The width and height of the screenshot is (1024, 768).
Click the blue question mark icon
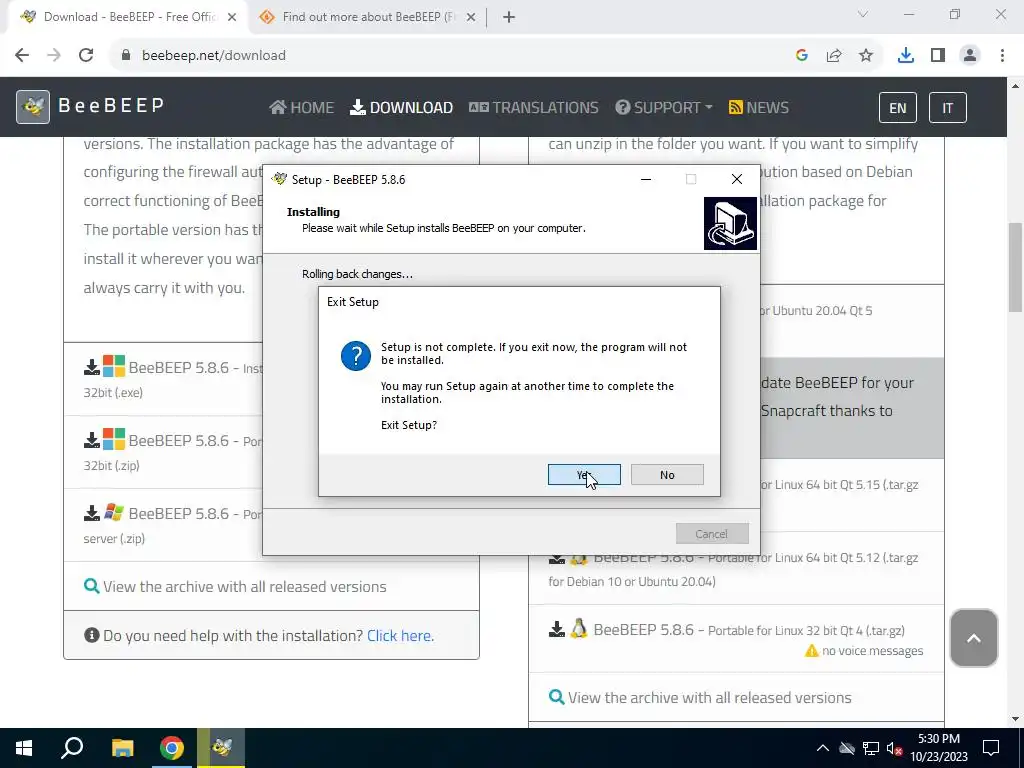(x=356, y=356)
